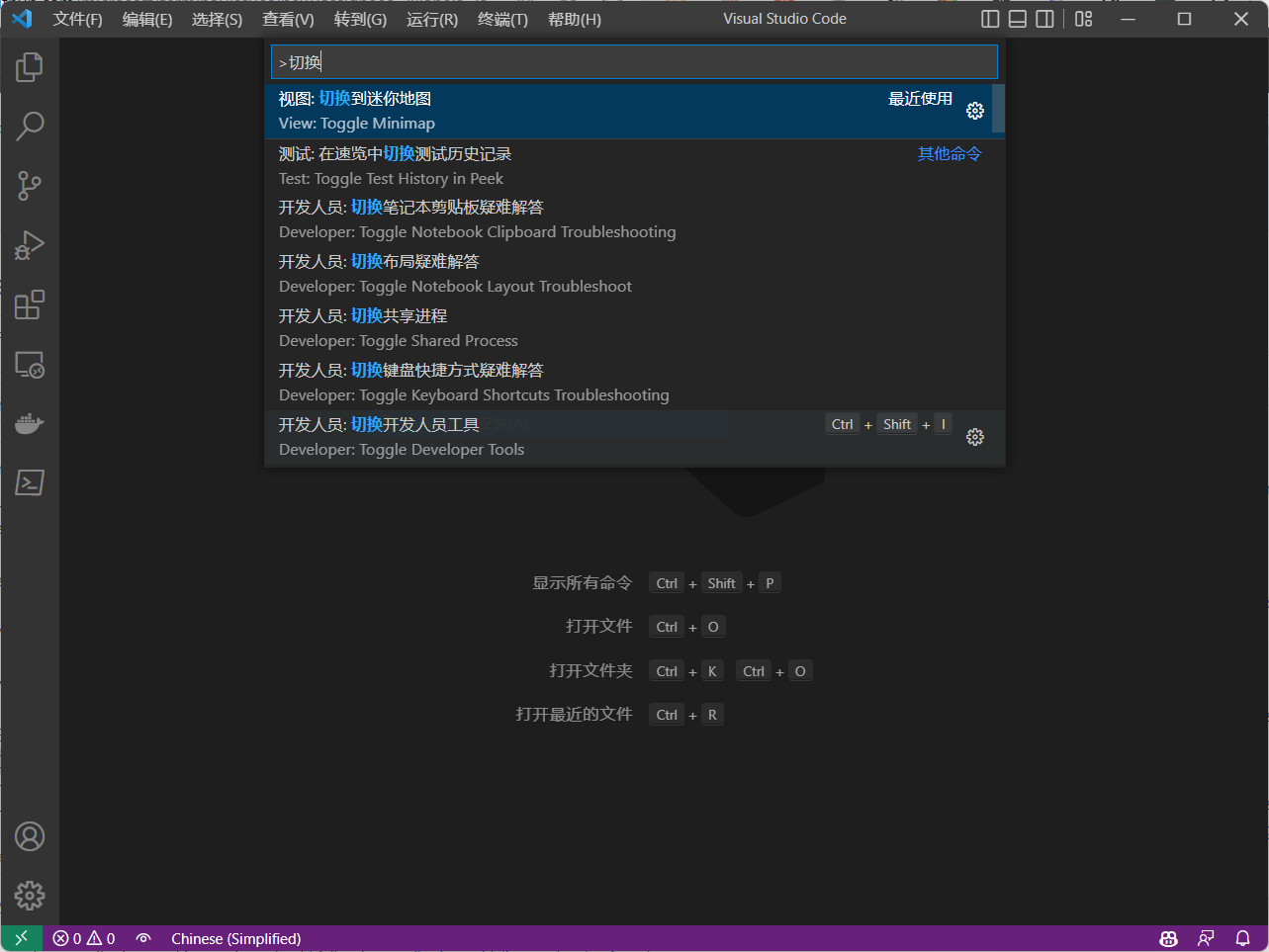Click the 最近使用 label in command list
The image size is (1269, 952).
point(921,99)
